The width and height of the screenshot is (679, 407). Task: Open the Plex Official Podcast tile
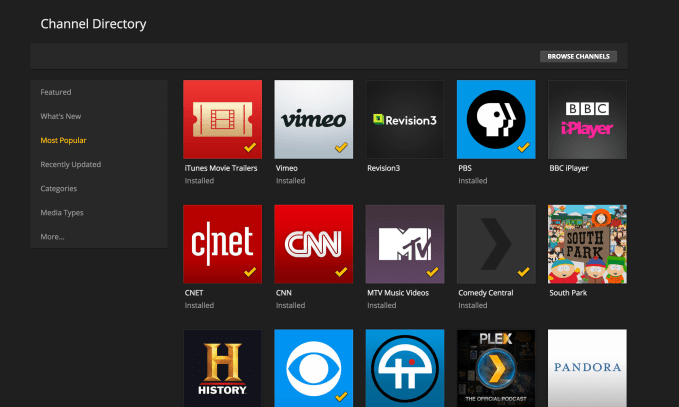coord(496,368)
